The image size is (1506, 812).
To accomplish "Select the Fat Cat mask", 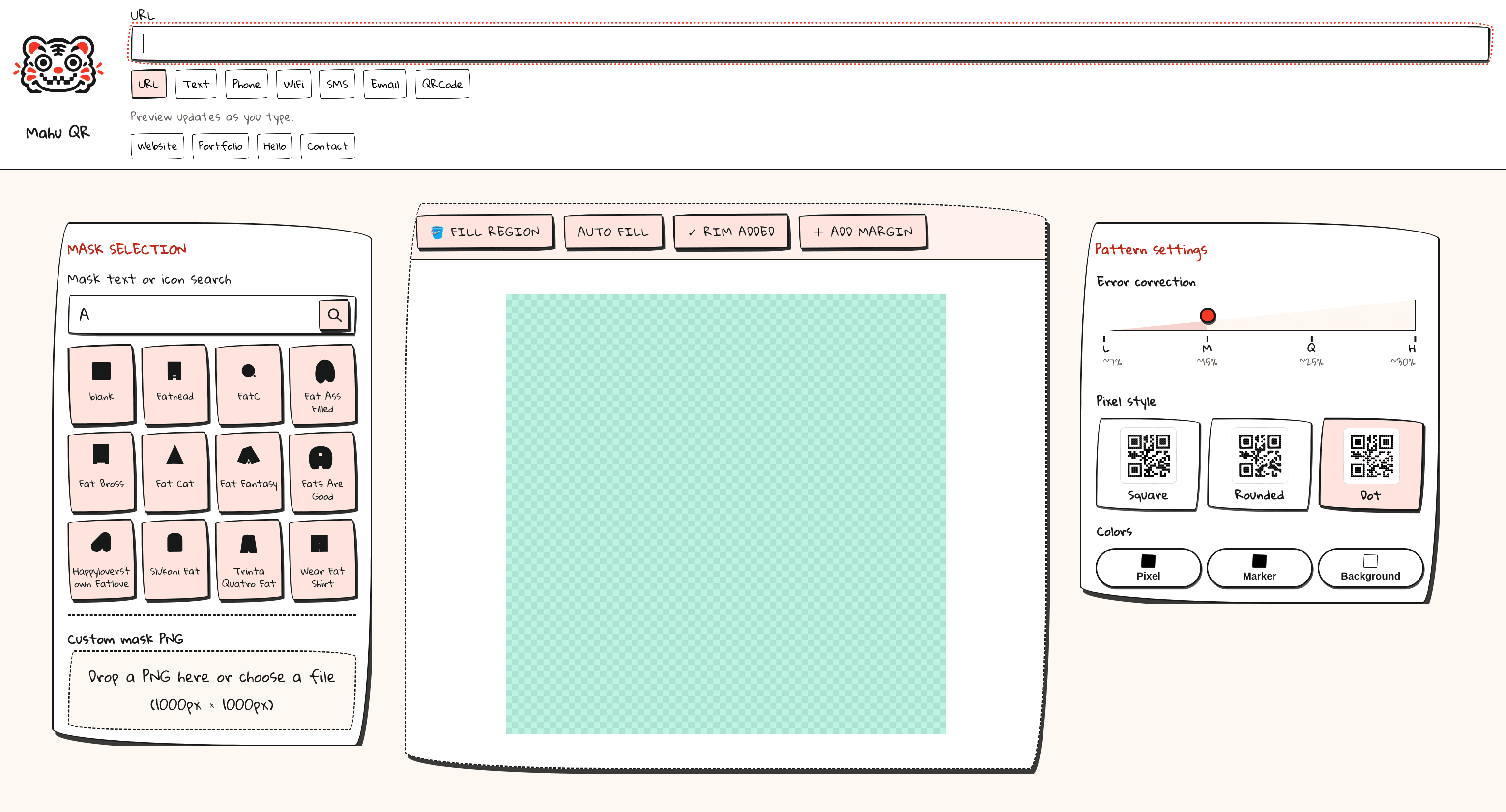I will point(175,471).
